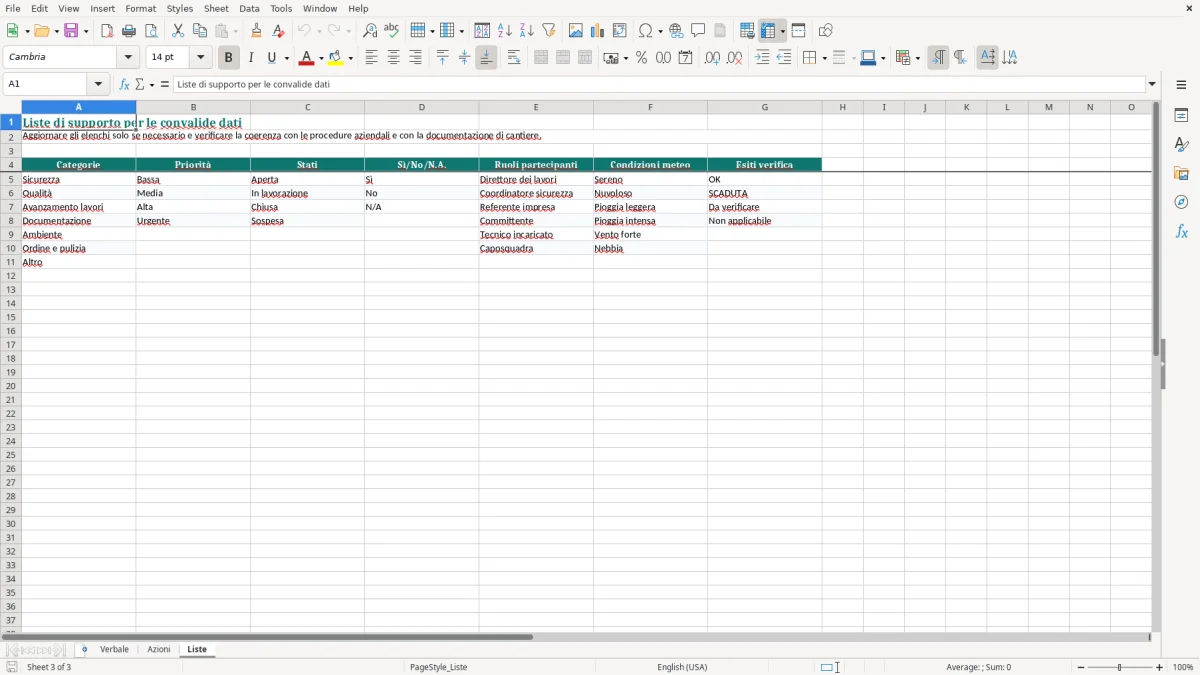Run the spelling check
The width and height of the screenshot is (1200, 675).
[392, 31]
